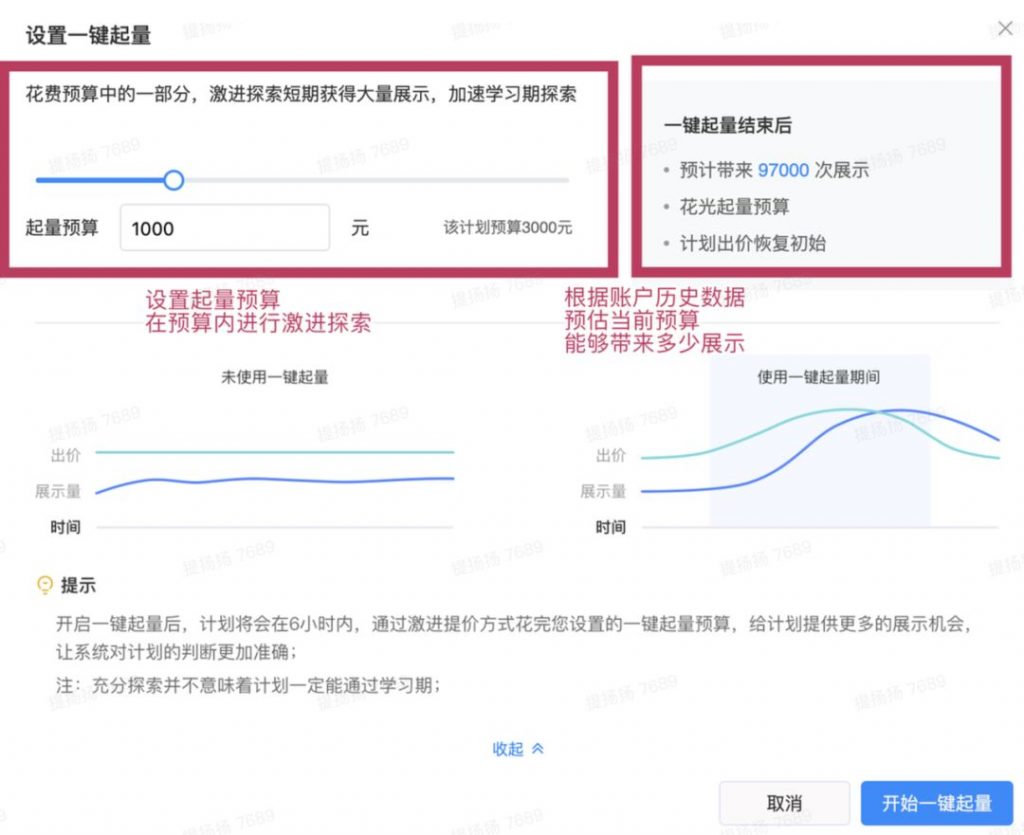
Task: Close the 设置一键起量 dialog
Action: [x=1006, y=28]
